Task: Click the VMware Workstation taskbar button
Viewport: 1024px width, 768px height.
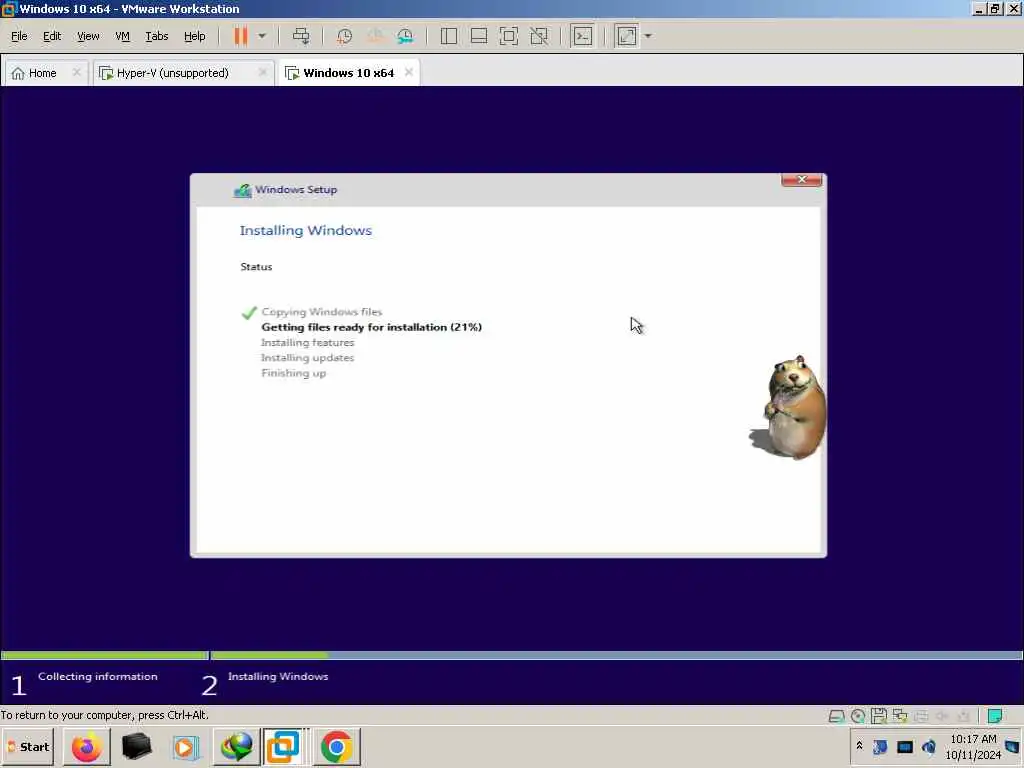Action: pos(283,746)
